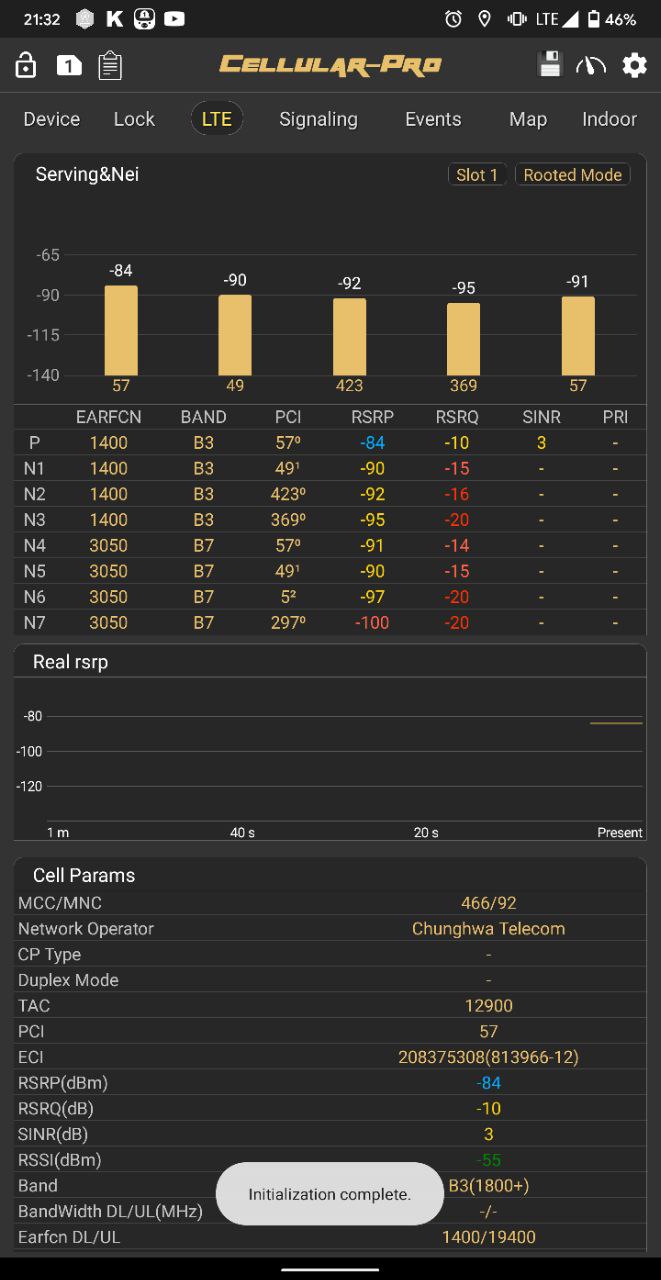
Task: Tap the PCI 423 signal bar
Action: click(x=349, y=337)
